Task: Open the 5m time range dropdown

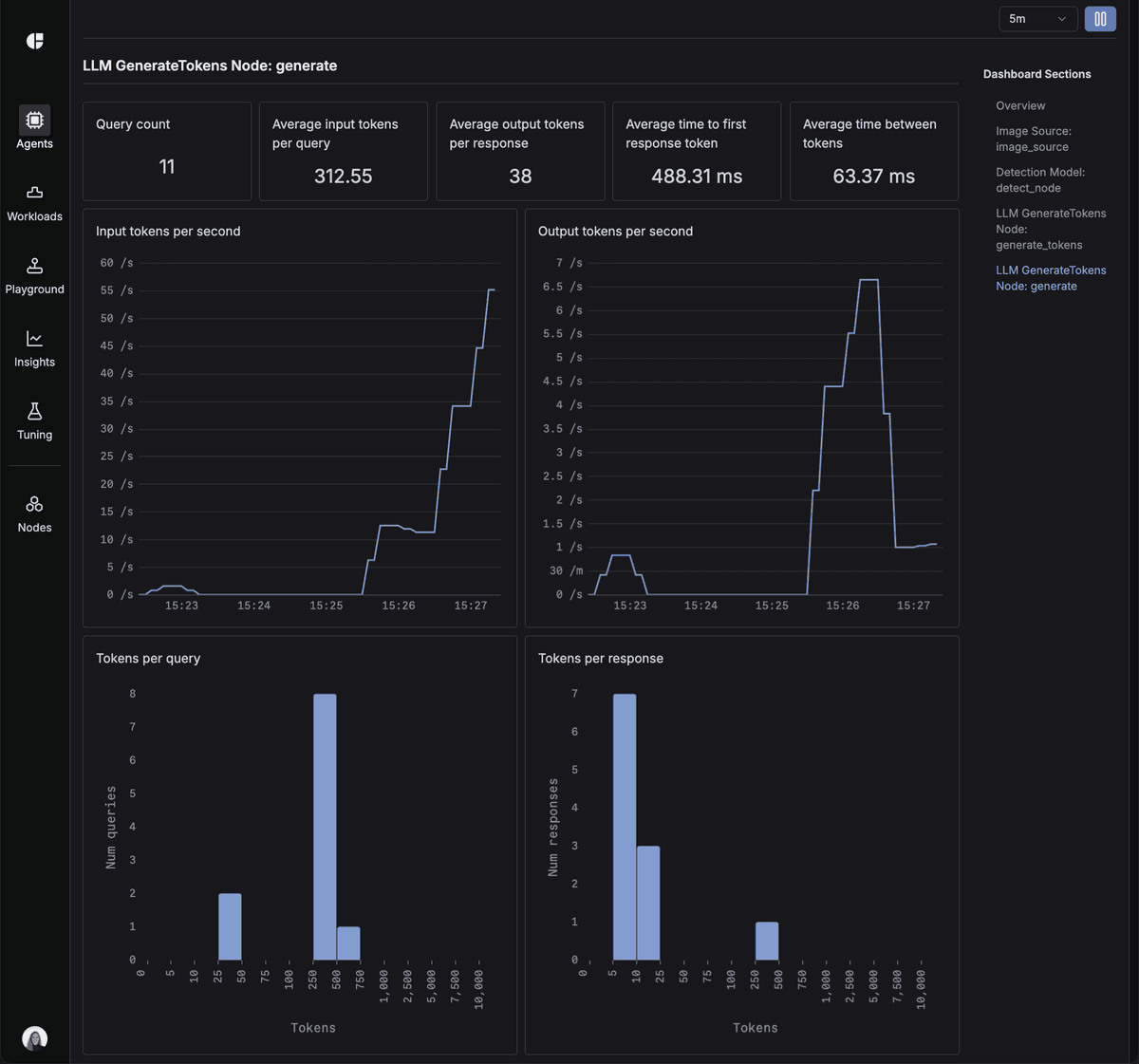Action: [1037, 18]
